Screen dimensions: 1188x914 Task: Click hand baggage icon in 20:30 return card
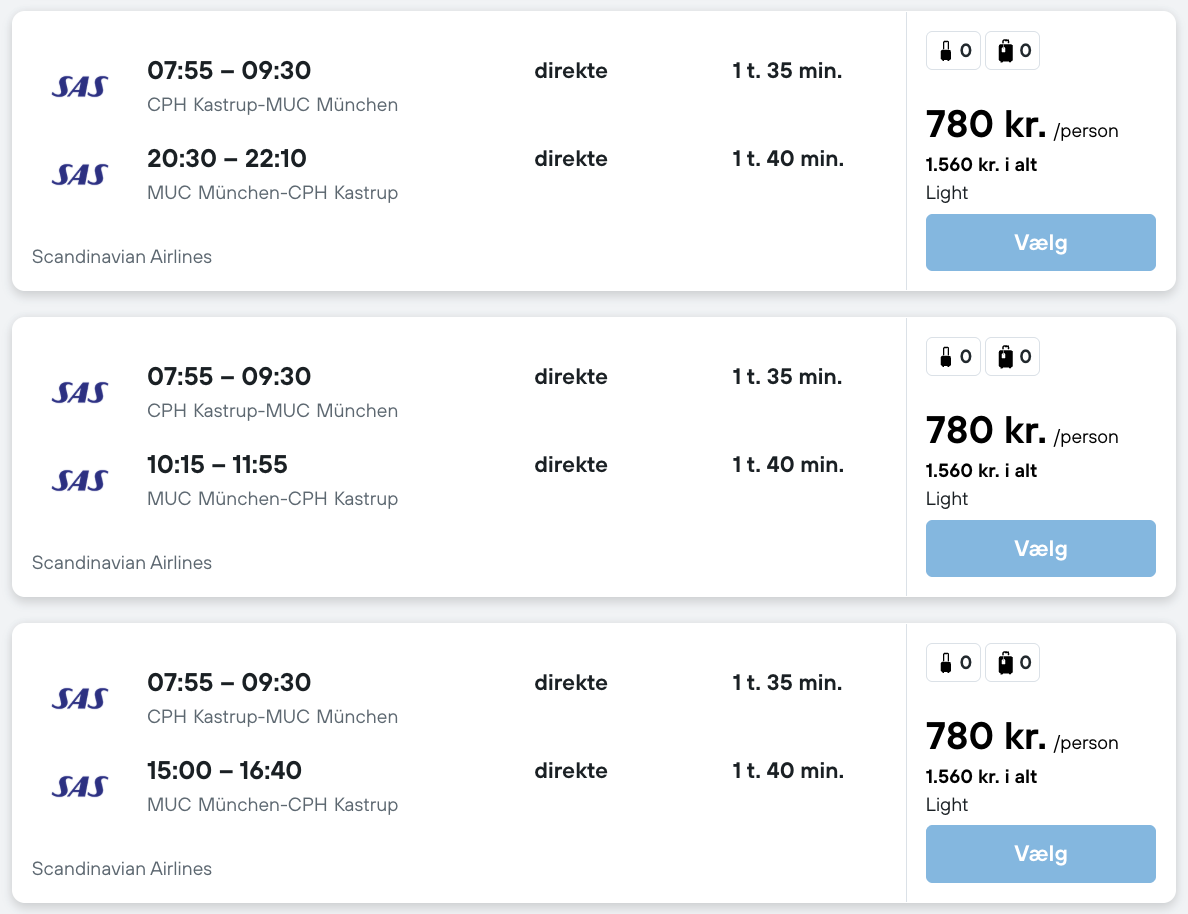coord(945,51)
